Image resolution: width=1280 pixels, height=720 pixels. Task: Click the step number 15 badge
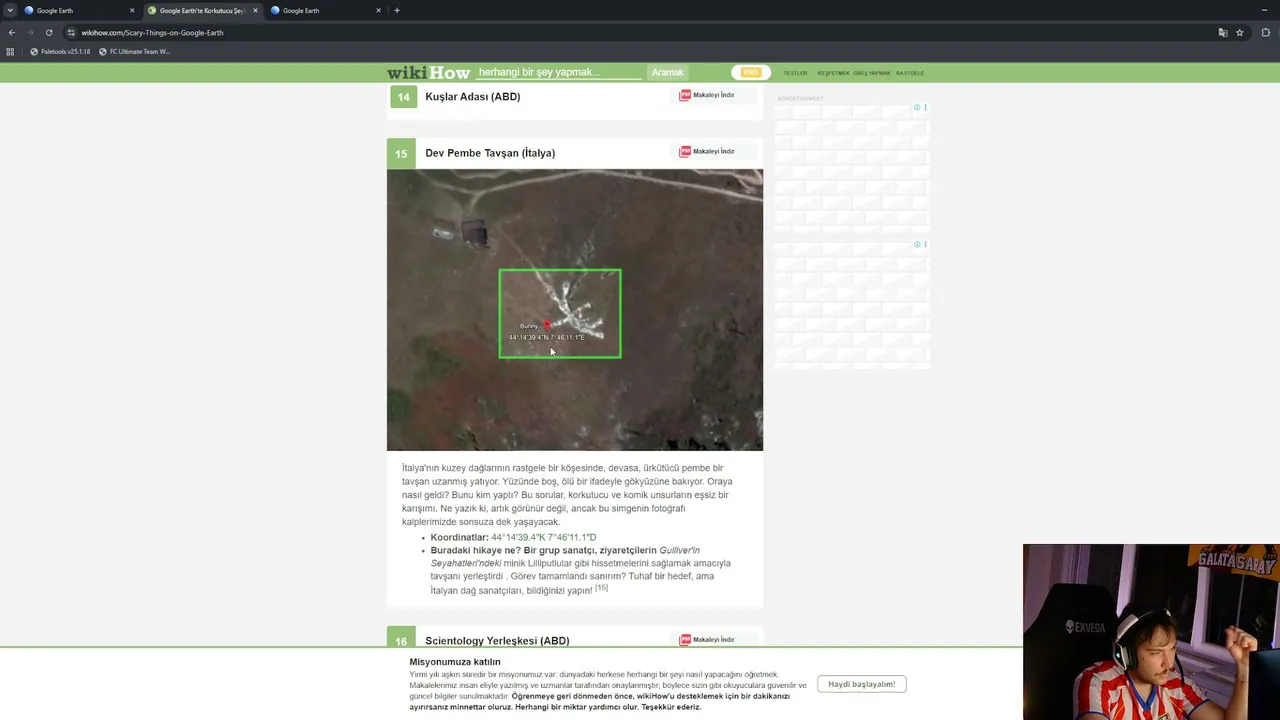400,153
